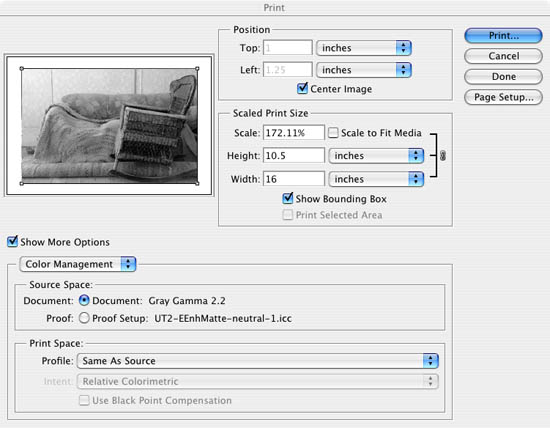Click the bottom-left bounding box handle
This screenshot has height=428, width=550.
[x=22, y=183]
